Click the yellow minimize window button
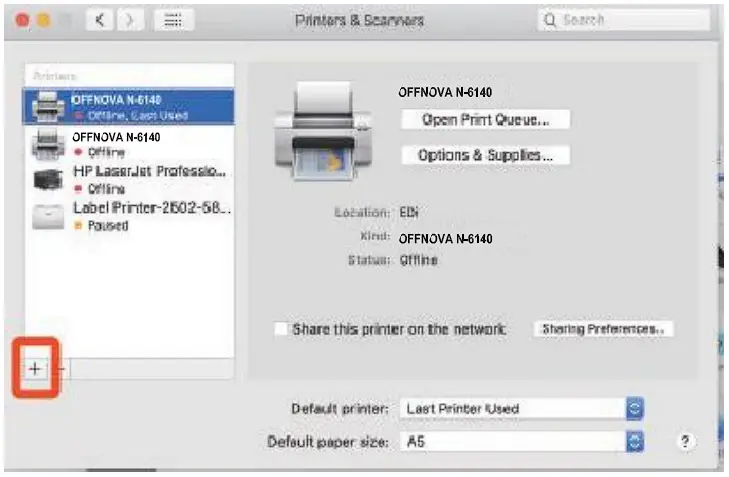Image resolution: width=729 pixels, height=477 pixels. (44, 20)
